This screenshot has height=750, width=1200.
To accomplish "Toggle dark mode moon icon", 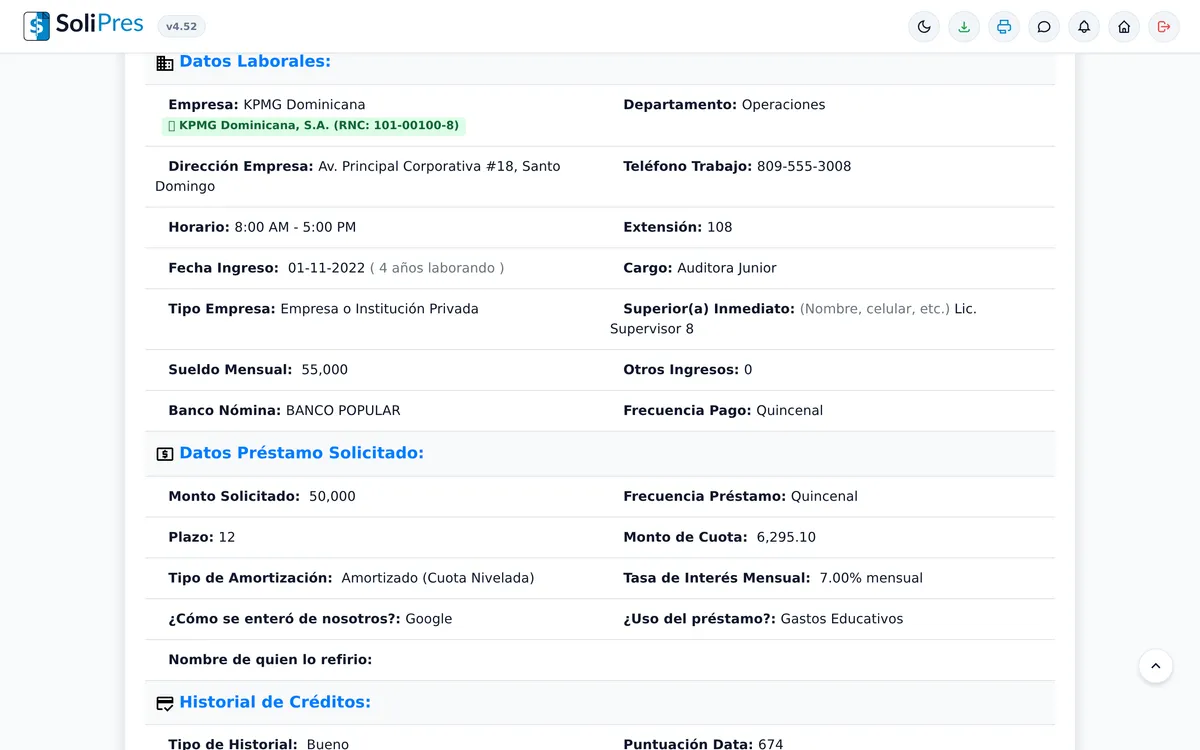I will (924, 27).
